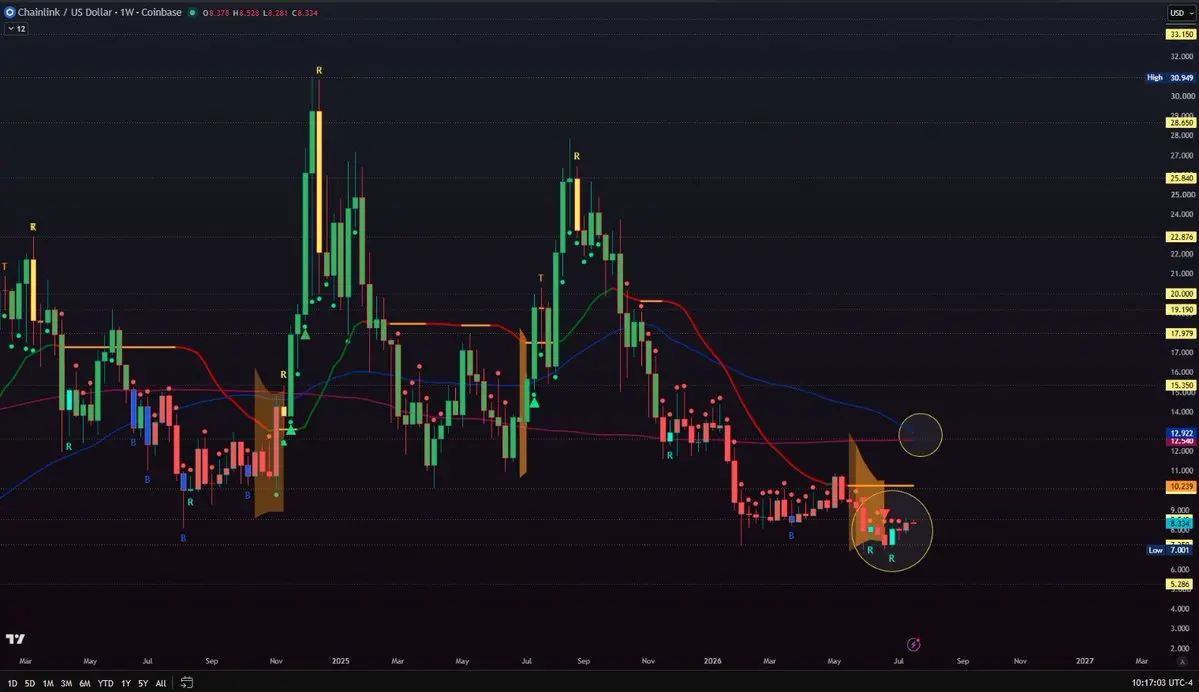1199x692 pixels.
Task: Select the 5D date range
Action: 30,684
